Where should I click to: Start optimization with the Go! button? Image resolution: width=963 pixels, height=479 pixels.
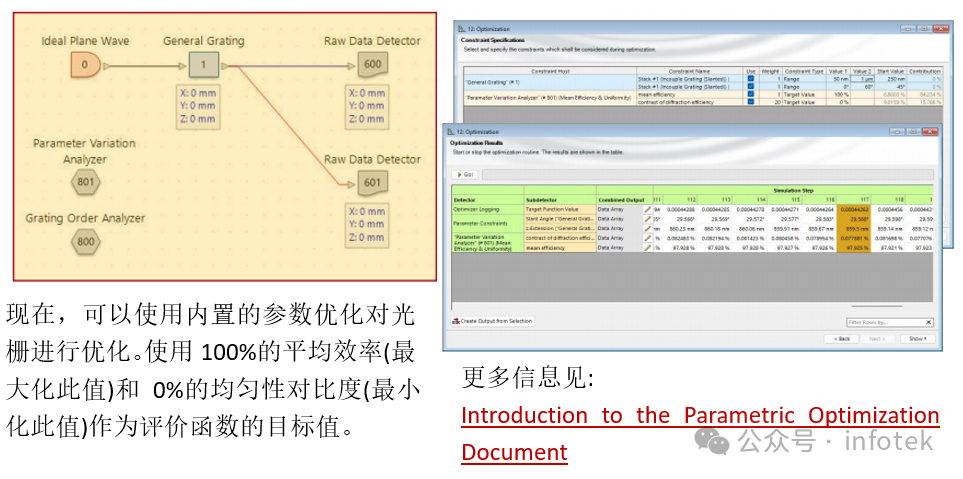pyautogui.click(x=465, y=174)
